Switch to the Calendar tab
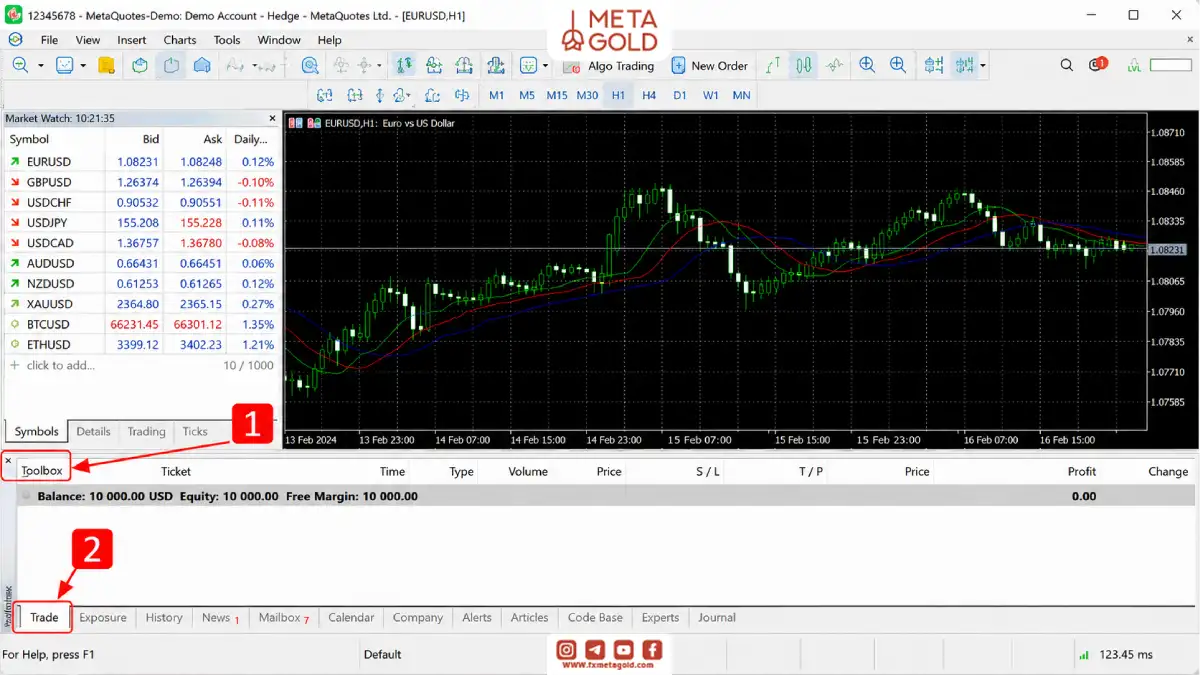The image size is (1200, 675). tap(351, 617)
